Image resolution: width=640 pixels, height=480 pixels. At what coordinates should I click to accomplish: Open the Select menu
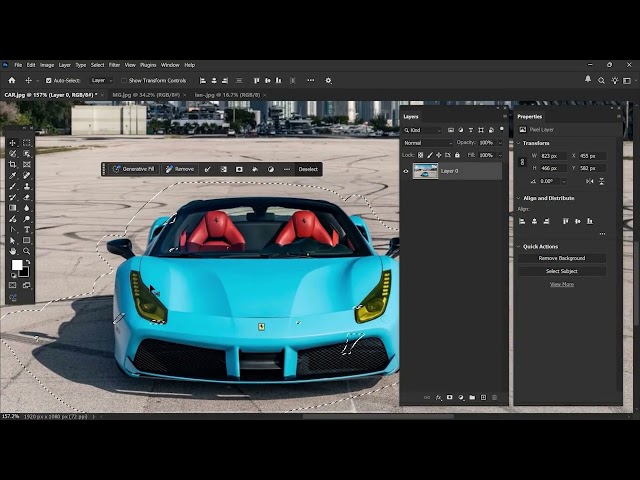[98, 65]
